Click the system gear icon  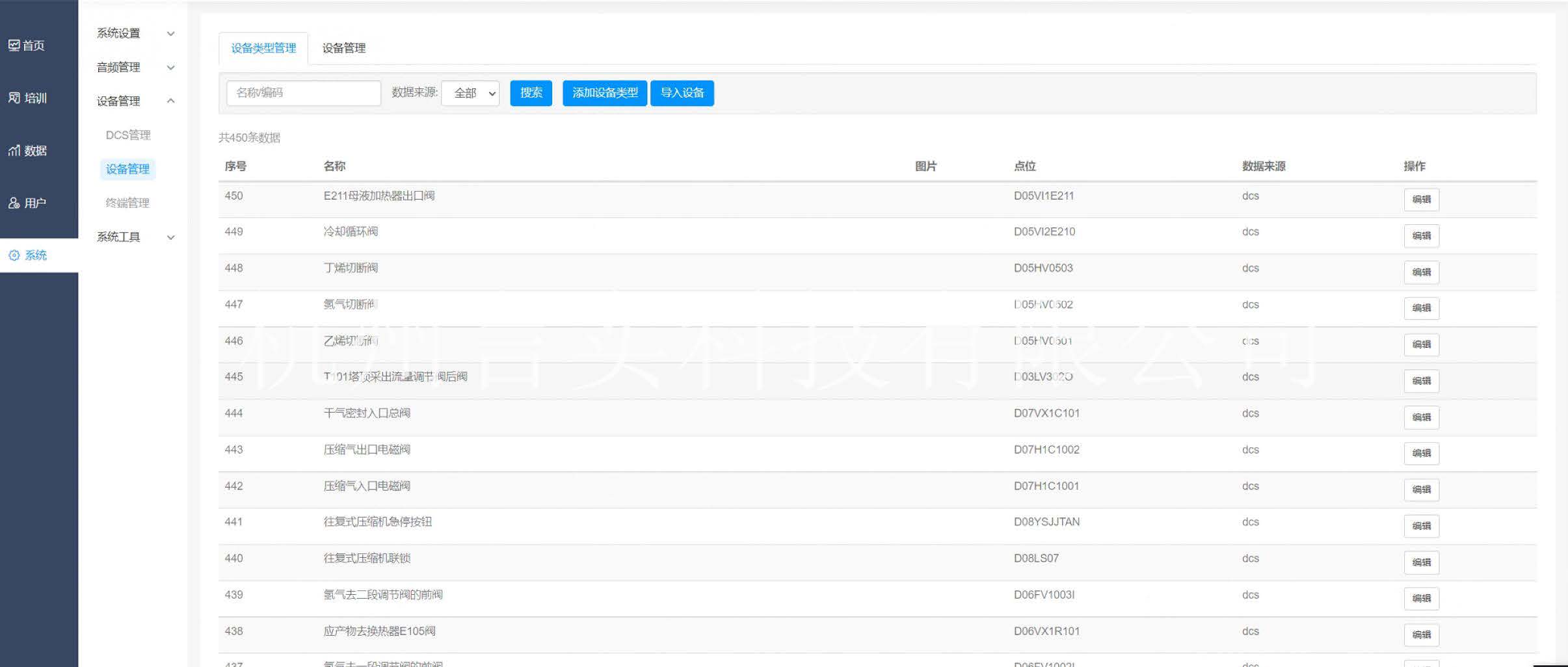(x=14, y=255)
